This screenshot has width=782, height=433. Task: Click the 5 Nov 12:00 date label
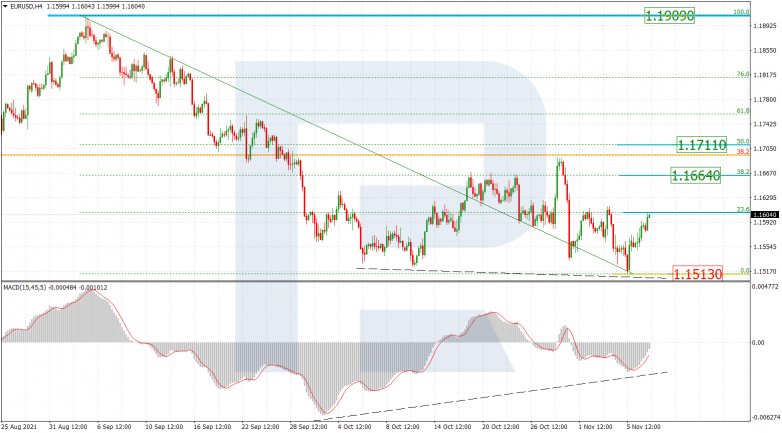(x=644, y=427)
